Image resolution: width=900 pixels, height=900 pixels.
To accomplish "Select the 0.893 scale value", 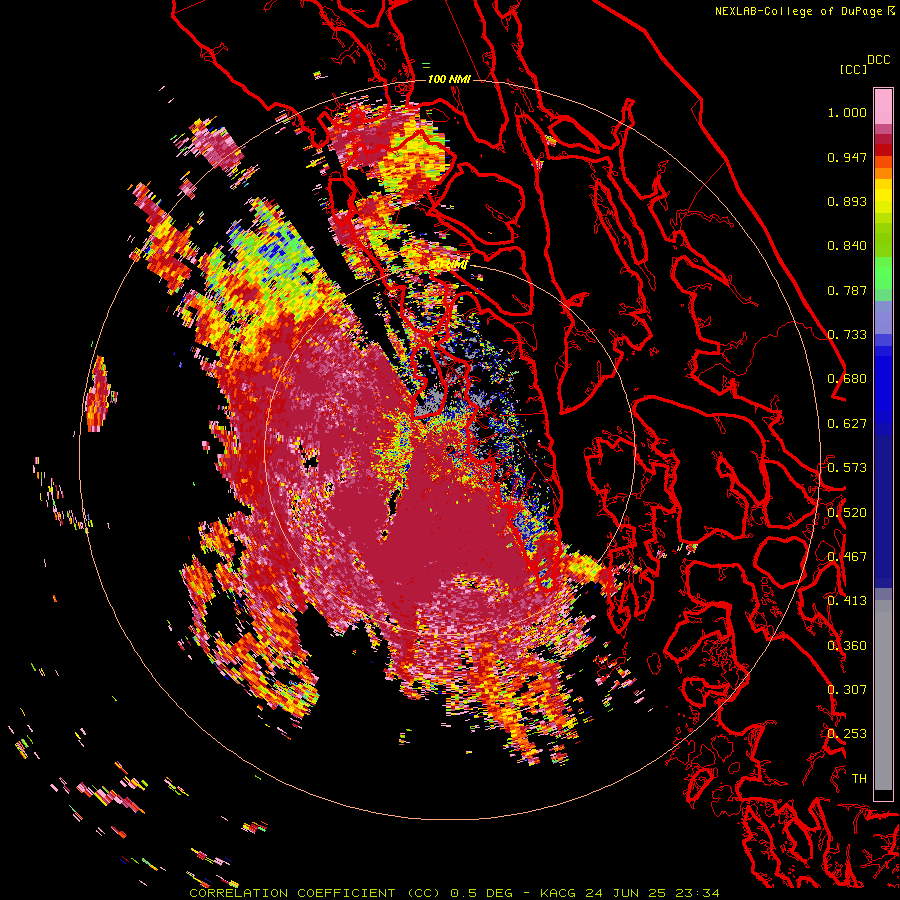I will coord(847,201).
